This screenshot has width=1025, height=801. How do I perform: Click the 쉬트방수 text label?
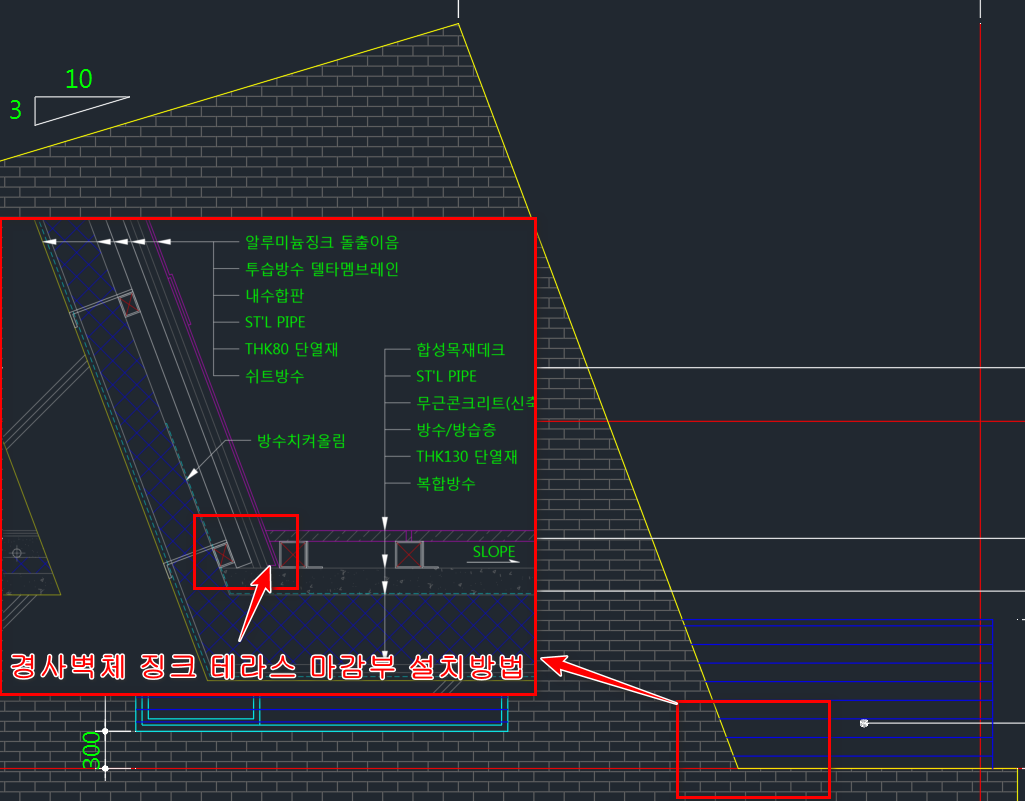click(274, 377)
